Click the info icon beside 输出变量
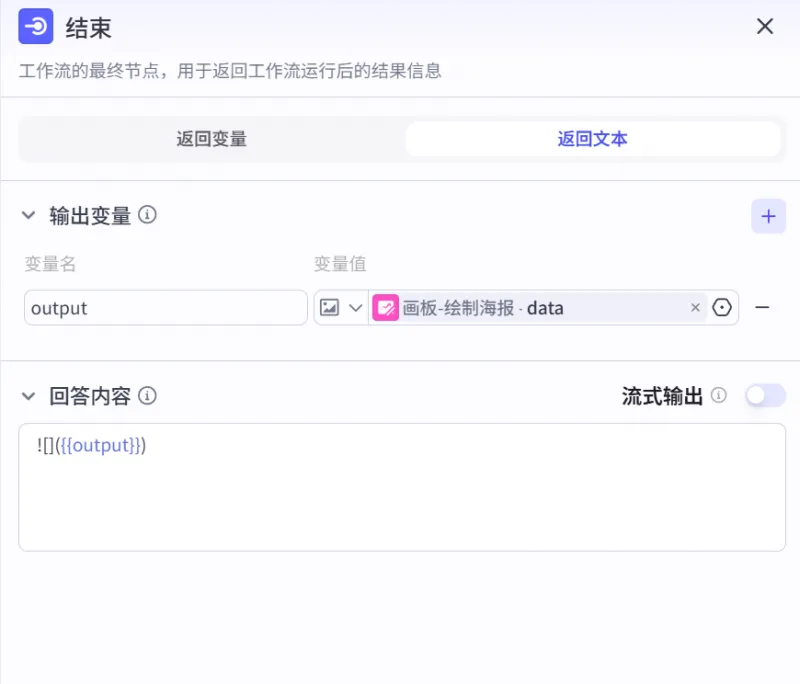Screen dimensions: 800x684 (x=147, y=215)
